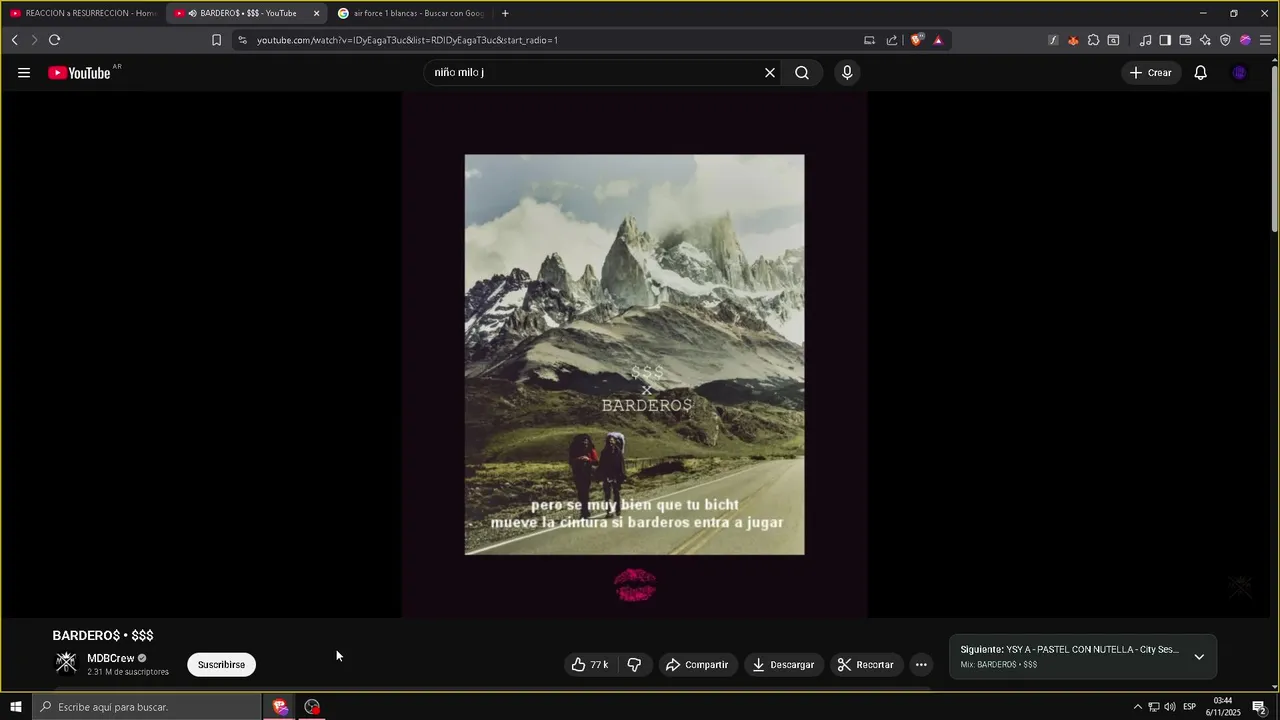Open YouTube notifications bell
This screenshot has width=1280, height=720.
click(1201, 73)
